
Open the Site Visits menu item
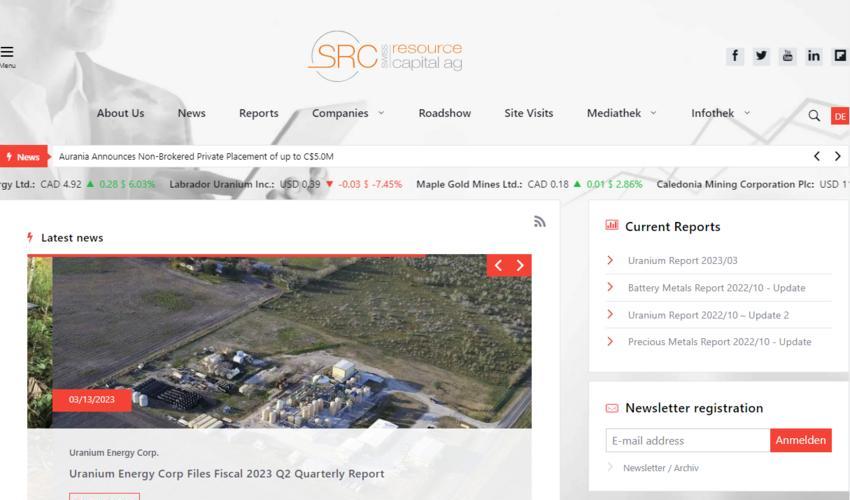click(x=529, y=113)
